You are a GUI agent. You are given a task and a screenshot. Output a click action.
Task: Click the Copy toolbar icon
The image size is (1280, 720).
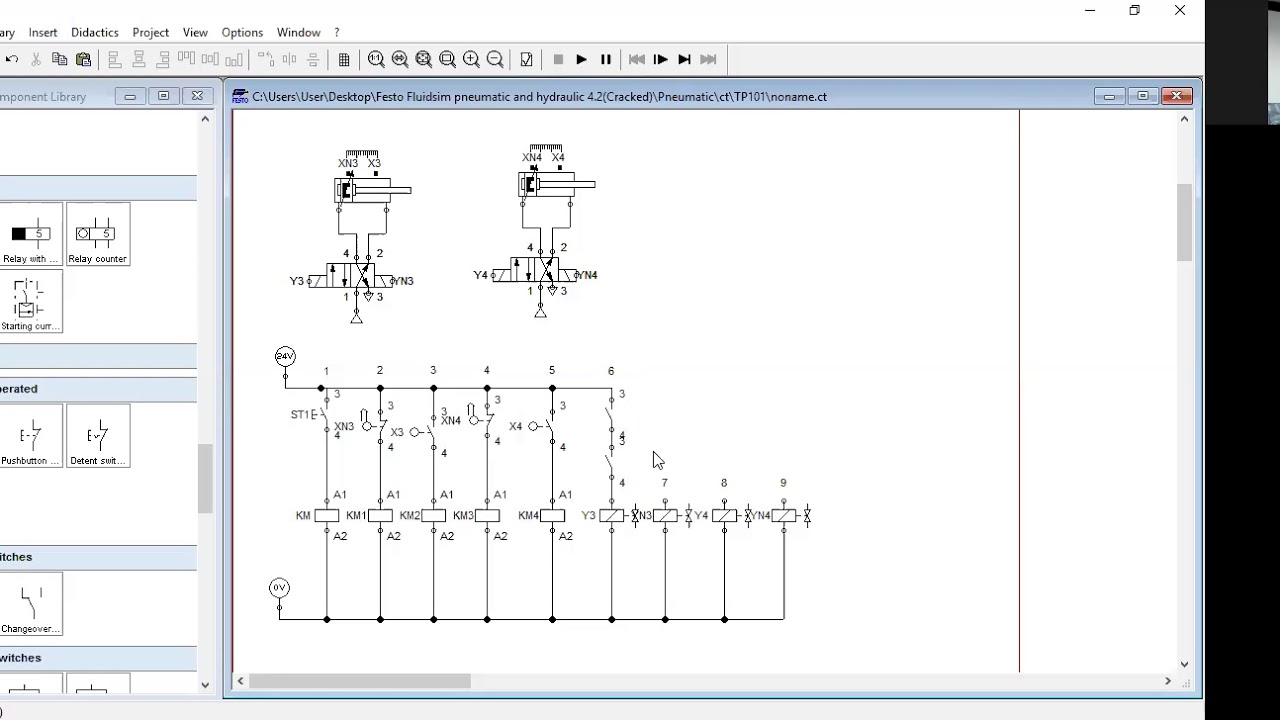click(60, 60)
